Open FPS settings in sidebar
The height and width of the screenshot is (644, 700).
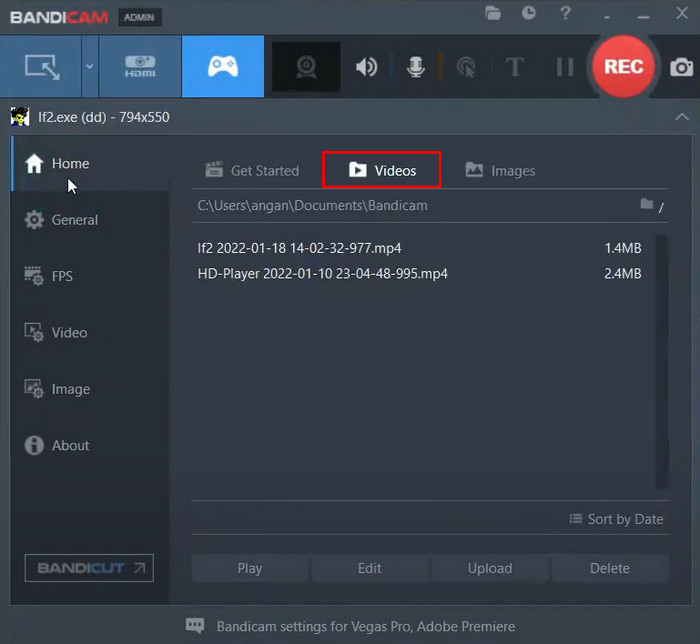pos(90,276)
